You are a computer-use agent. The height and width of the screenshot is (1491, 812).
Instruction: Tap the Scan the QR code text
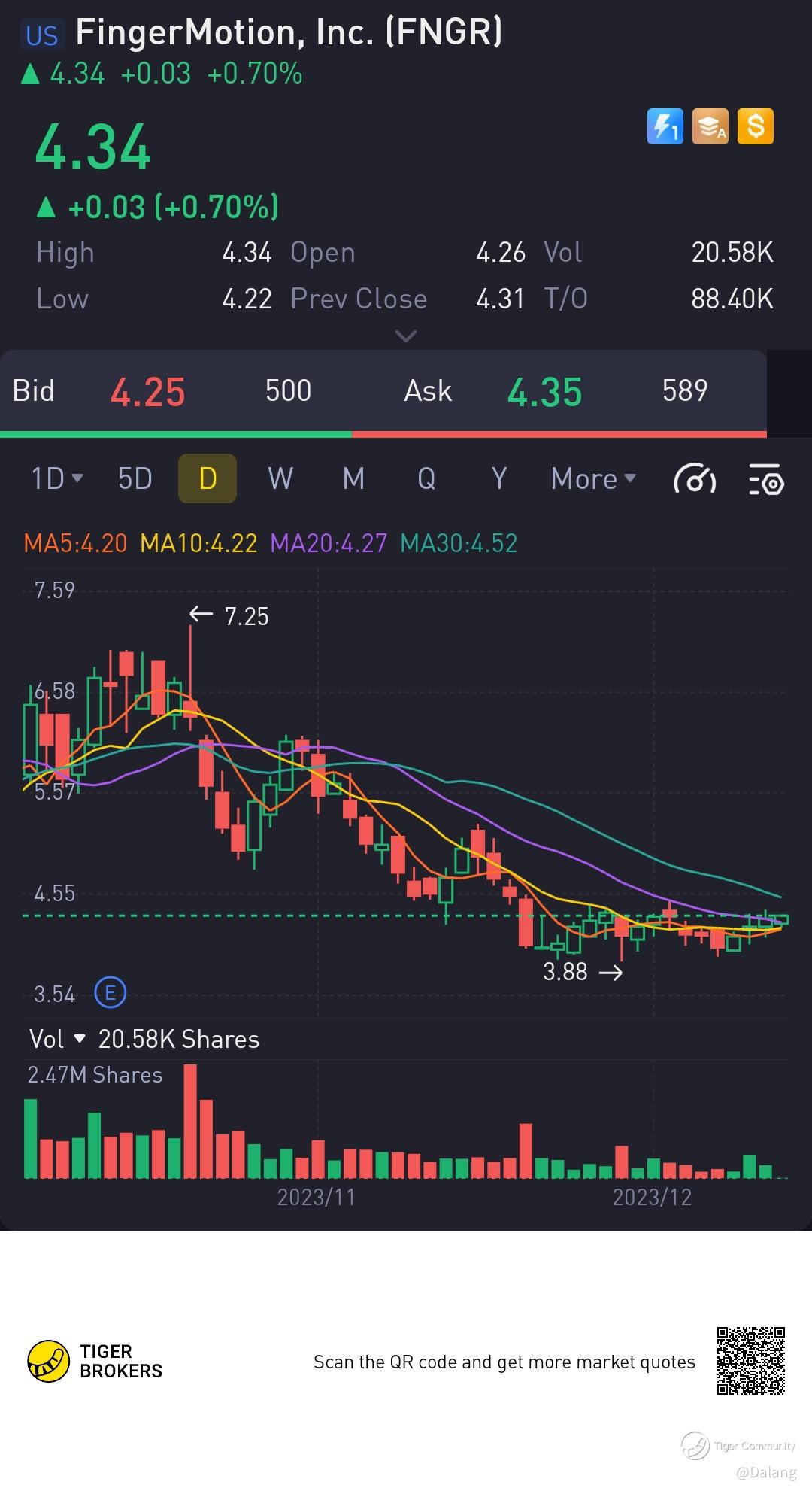pos(504,1362)
